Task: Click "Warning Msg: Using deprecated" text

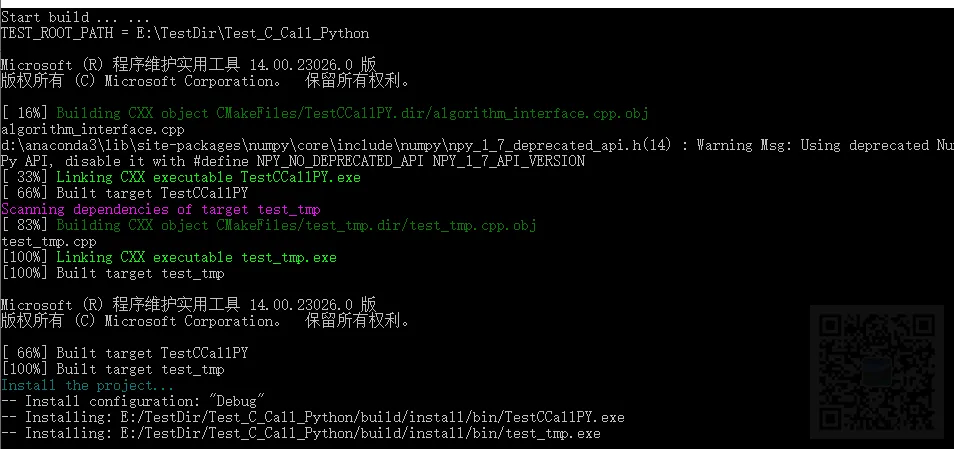Action: point(815,145)
